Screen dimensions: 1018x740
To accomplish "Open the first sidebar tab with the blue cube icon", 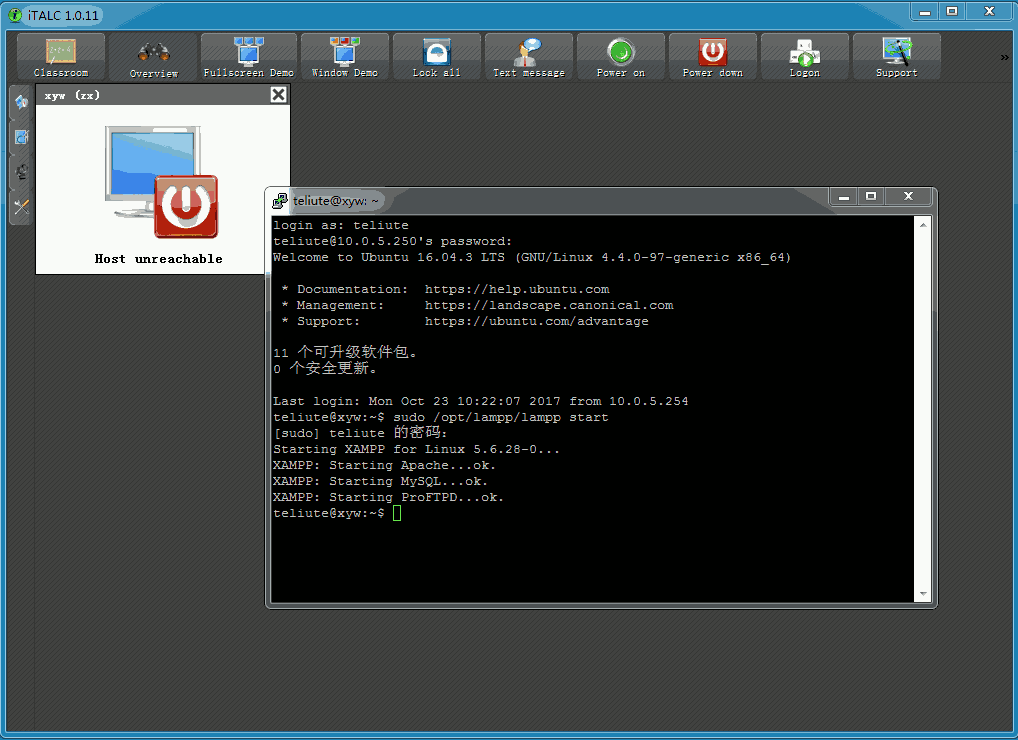I will click(x=21, y=102).
